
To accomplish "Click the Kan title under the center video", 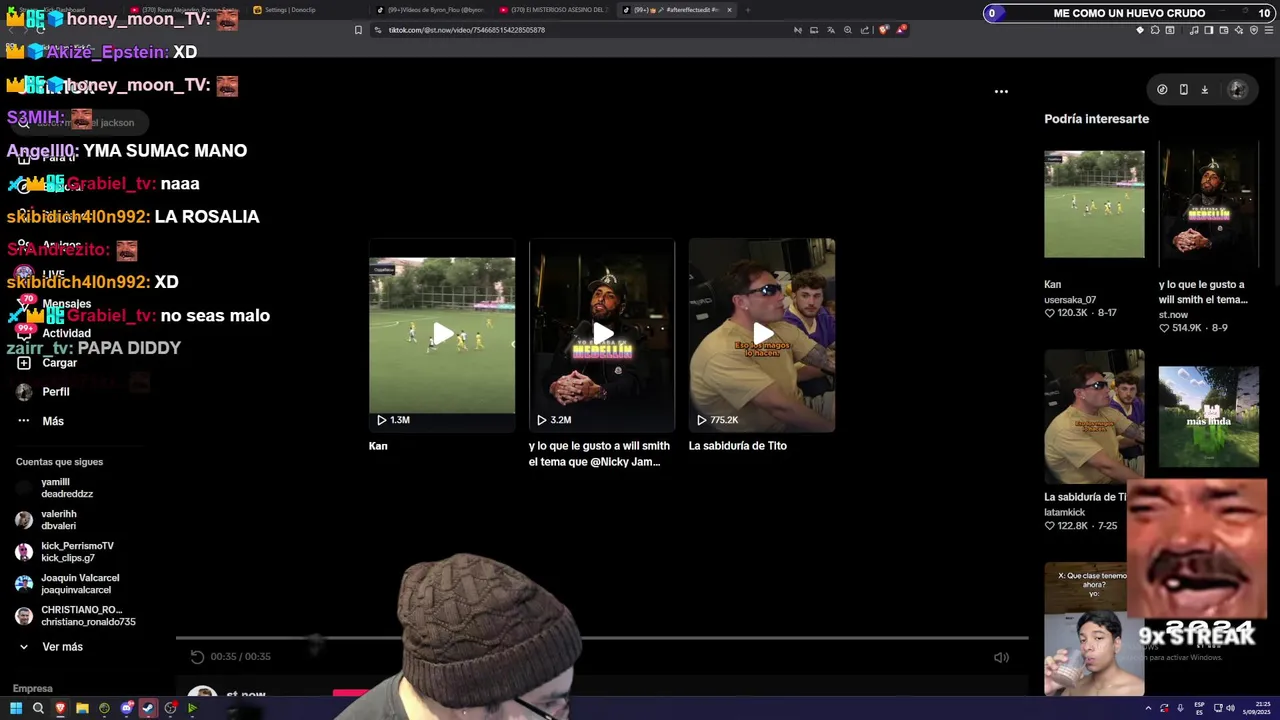I will tap(378, 446).
